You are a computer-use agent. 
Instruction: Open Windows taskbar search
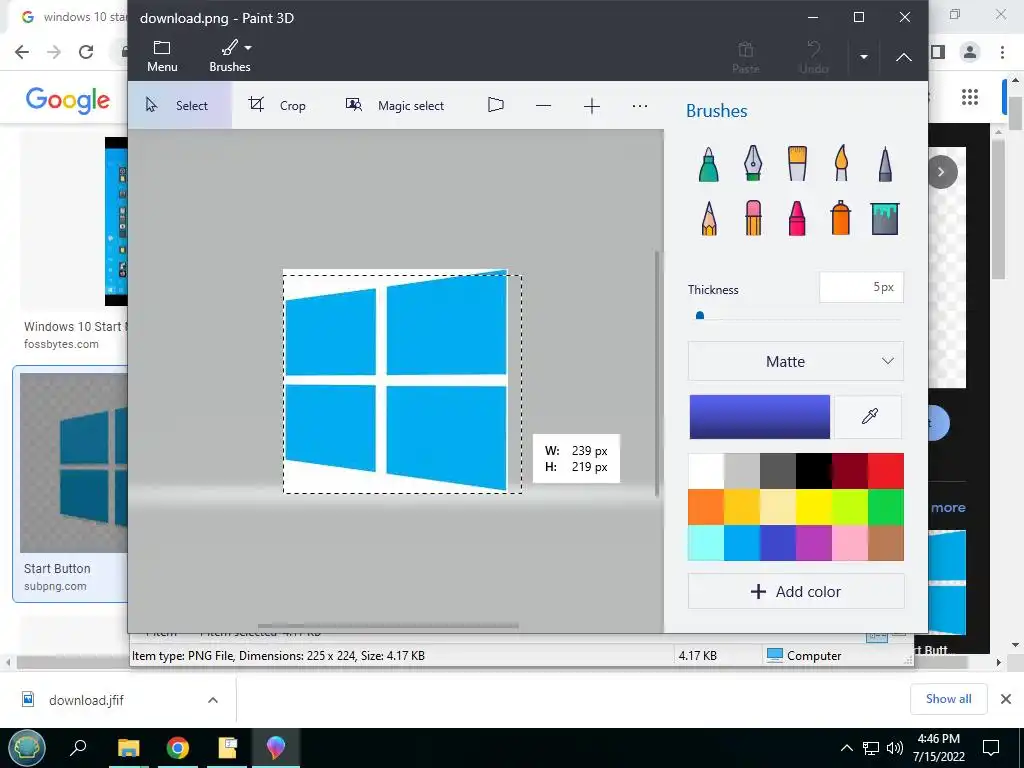[78, 748]
